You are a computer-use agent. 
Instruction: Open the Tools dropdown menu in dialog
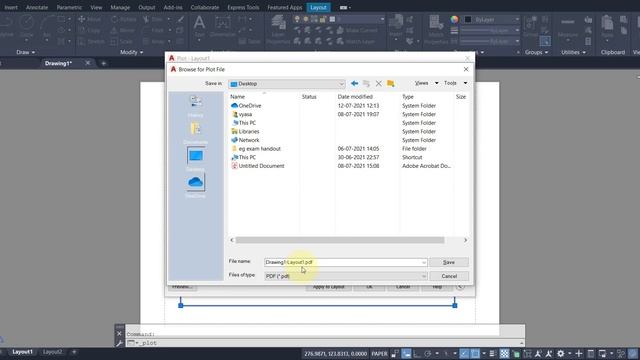coord(456,83)
